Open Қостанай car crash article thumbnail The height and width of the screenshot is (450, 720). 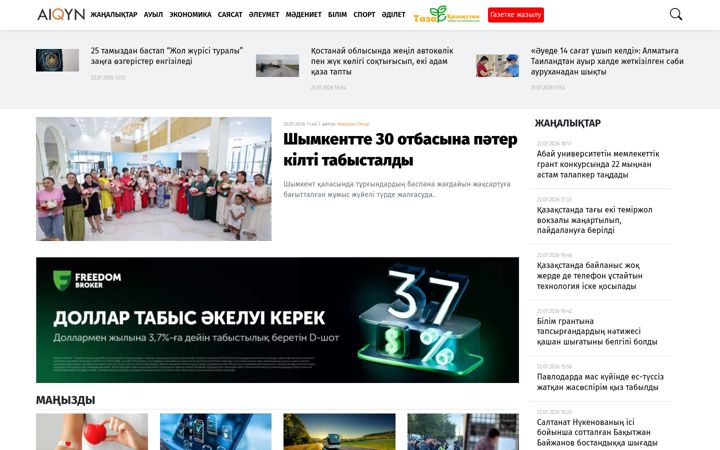(277, 65)
